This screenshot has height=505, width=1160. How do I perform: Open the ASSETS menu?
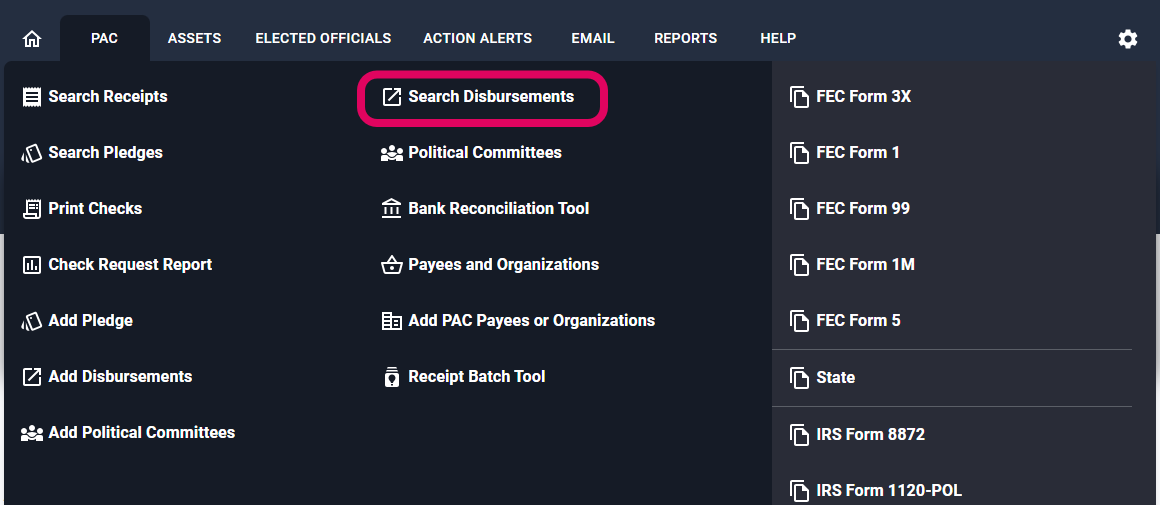tap(194, 39)
